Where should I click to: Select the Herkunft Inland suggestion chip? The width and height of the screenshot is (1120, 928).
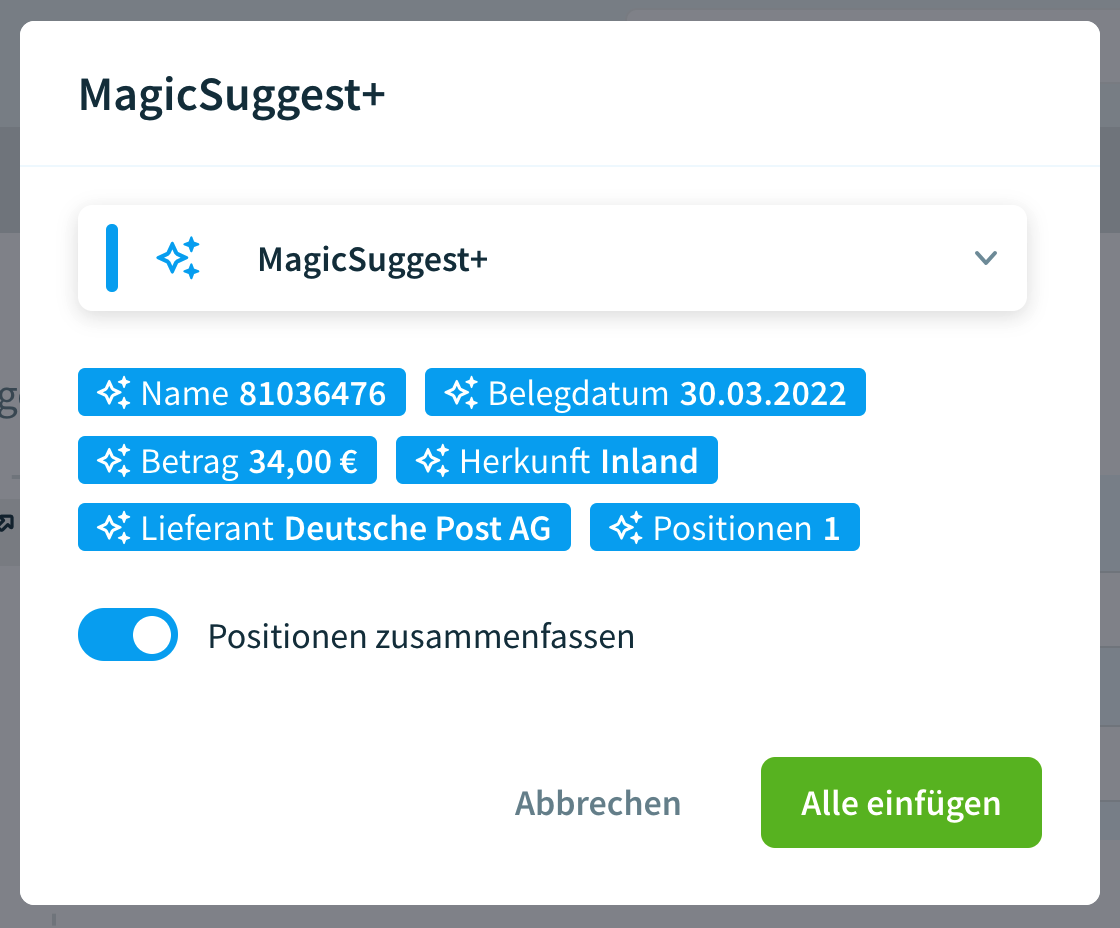556,460
